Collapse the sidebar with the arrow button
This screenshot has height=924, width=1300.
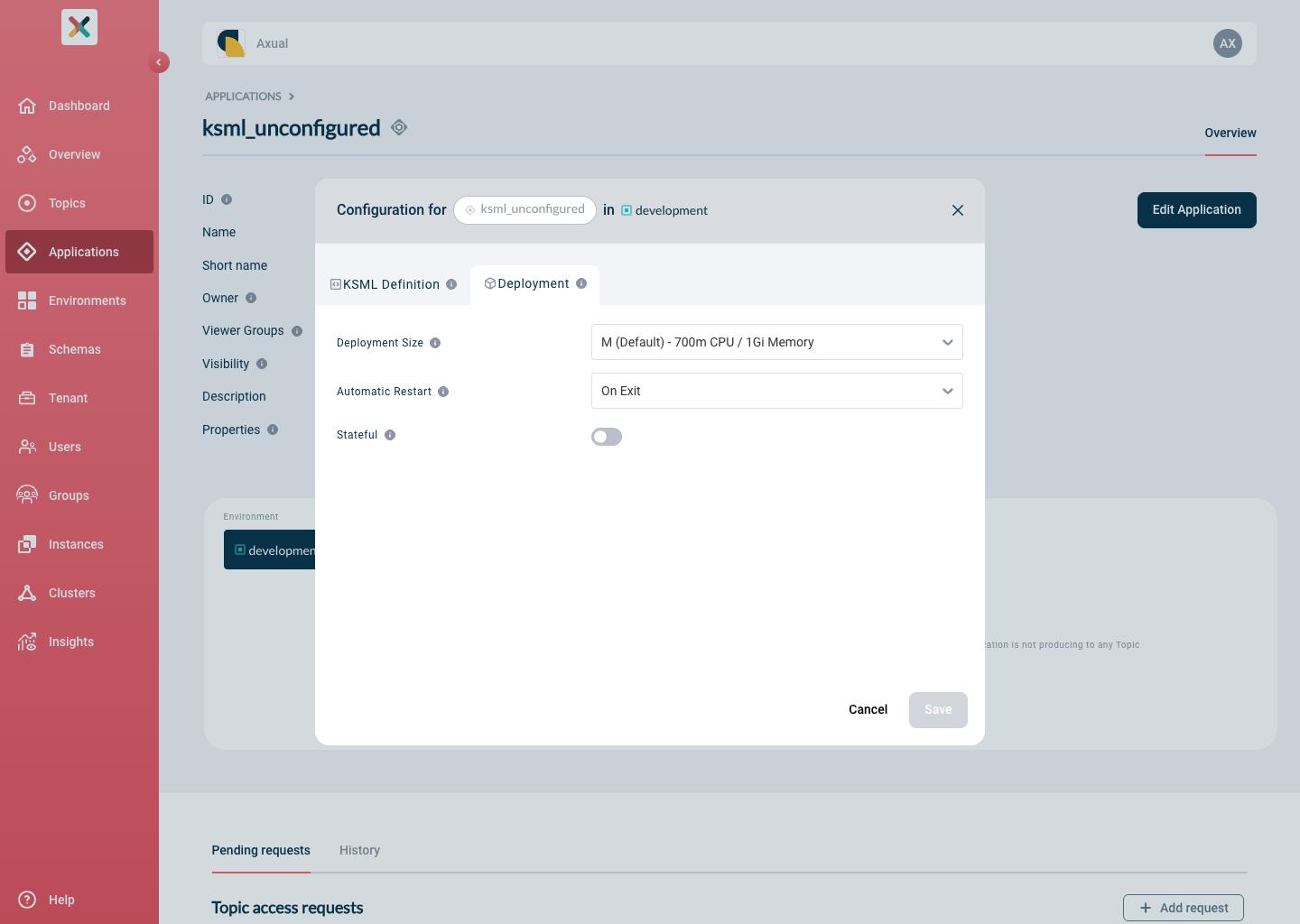159,62
